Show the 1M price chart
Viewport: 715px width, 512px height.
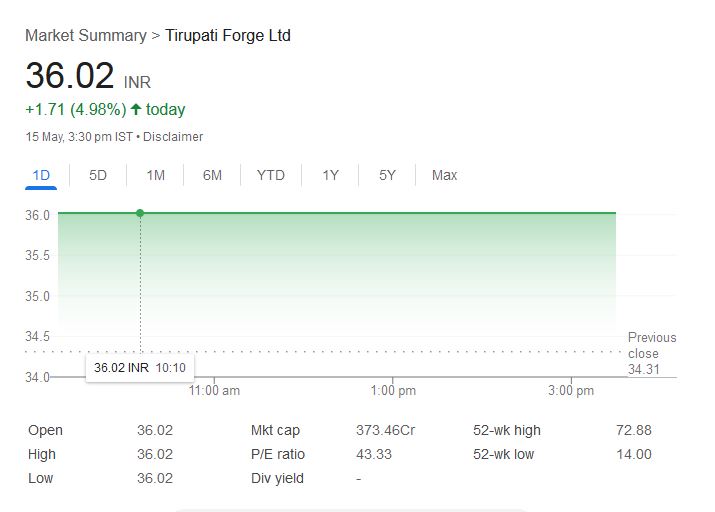[155, 176]
